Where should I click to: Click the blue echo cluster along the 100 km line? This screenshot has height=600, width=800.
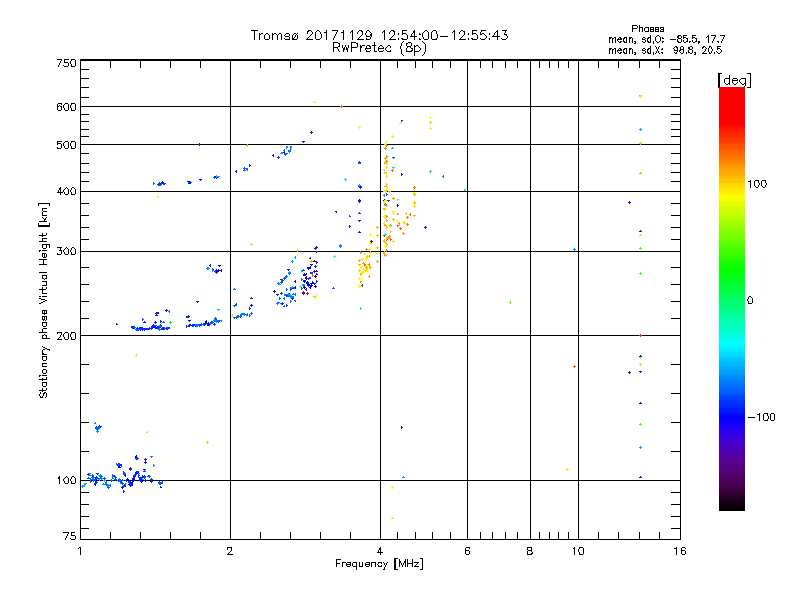coord(122,480)
